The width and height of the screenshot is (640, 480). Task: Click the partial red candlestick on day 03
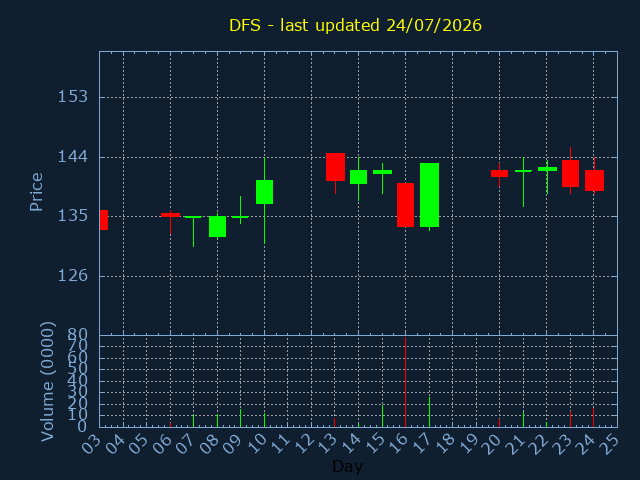[104, 220]
